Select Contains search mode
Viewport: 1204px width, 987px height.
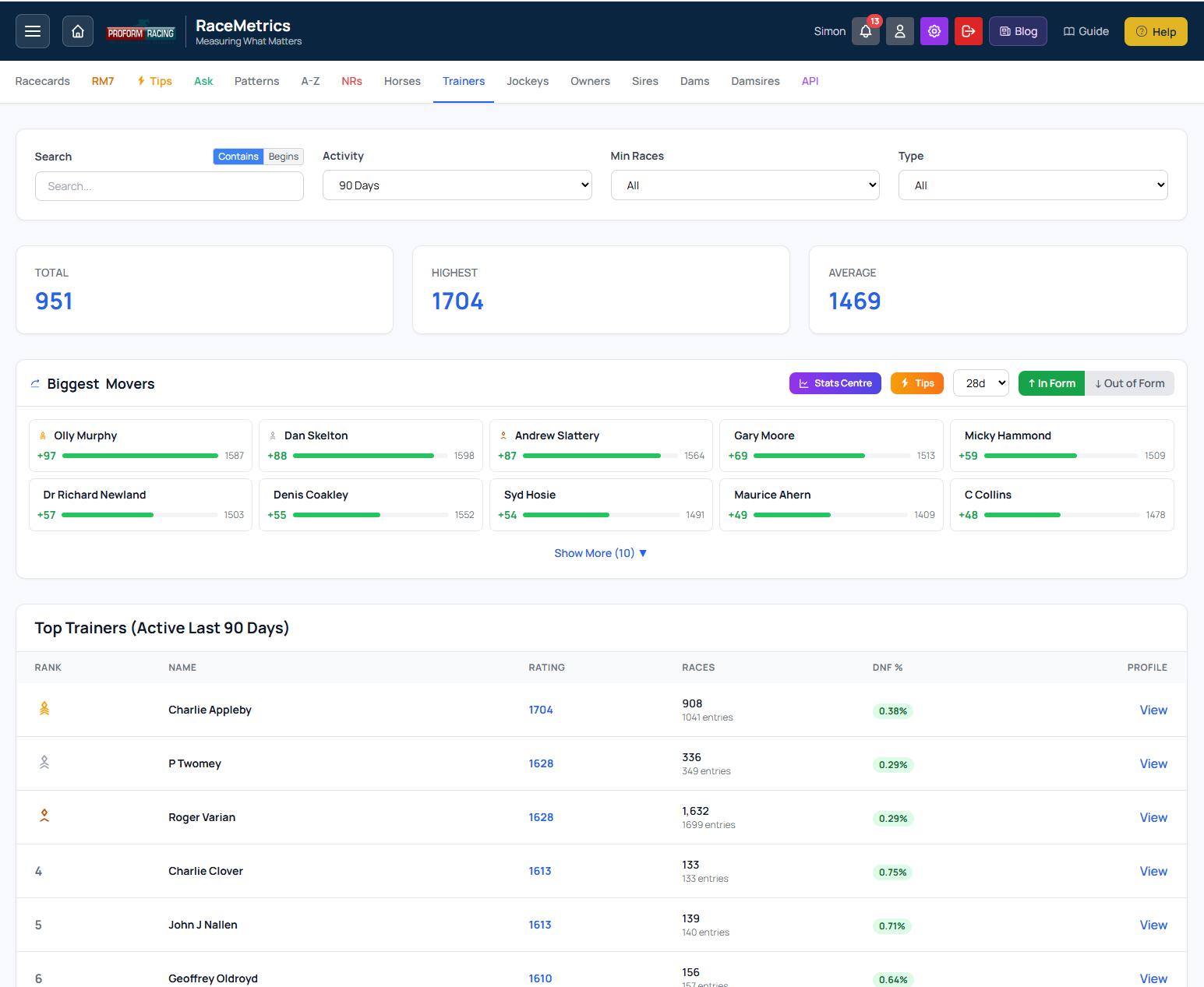coord(238,157)
